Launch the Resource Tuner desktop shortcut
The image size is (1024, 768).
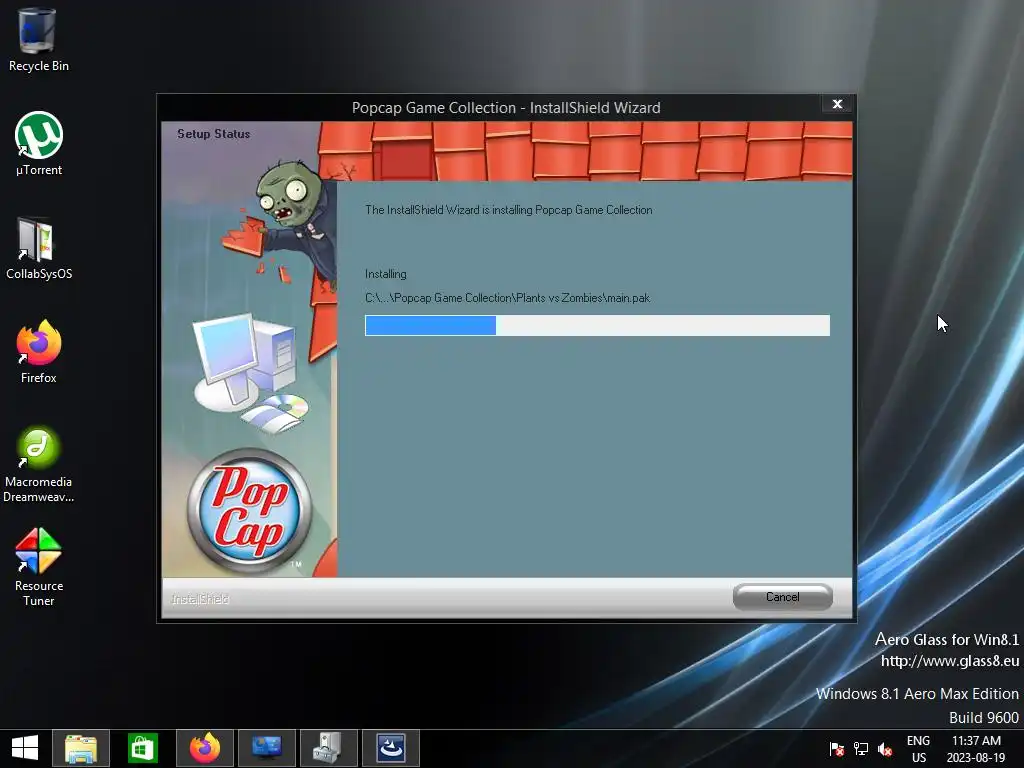click(x=39, y=567)
